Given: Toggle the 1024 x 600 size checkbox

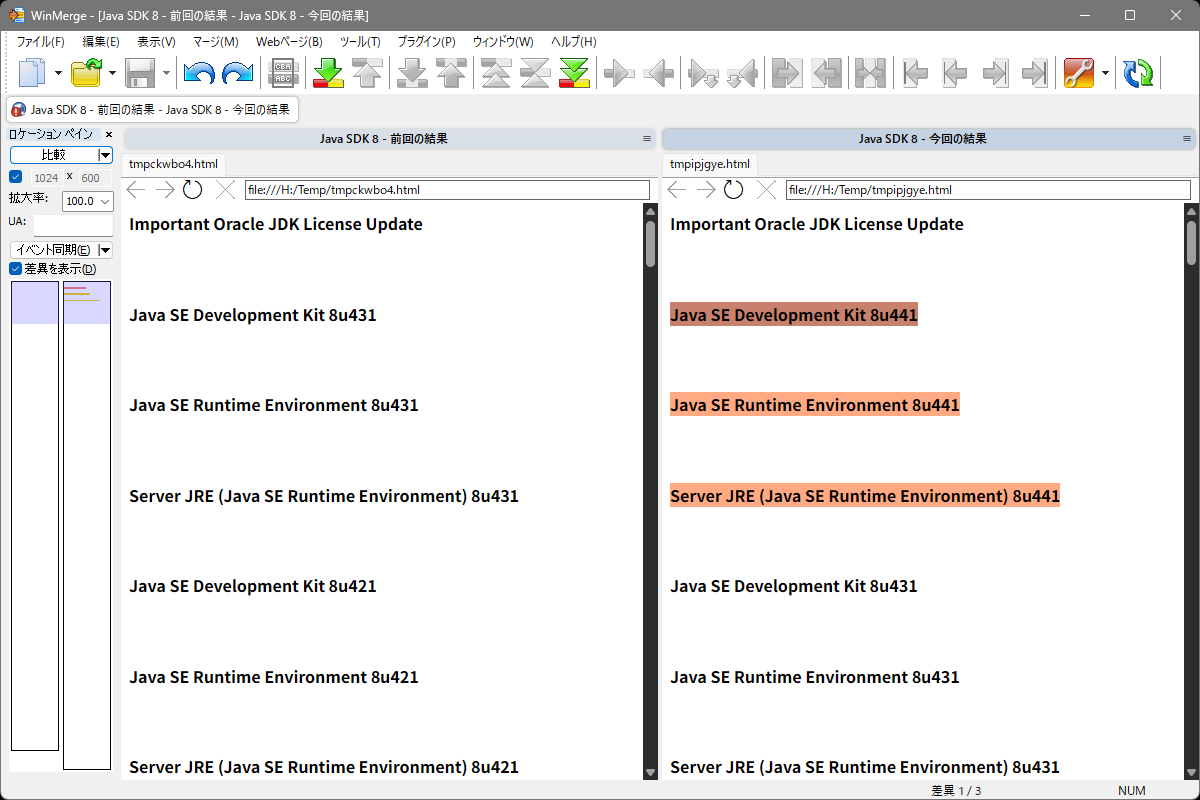Looking at the screenshot, I should (x=16, y=177).
